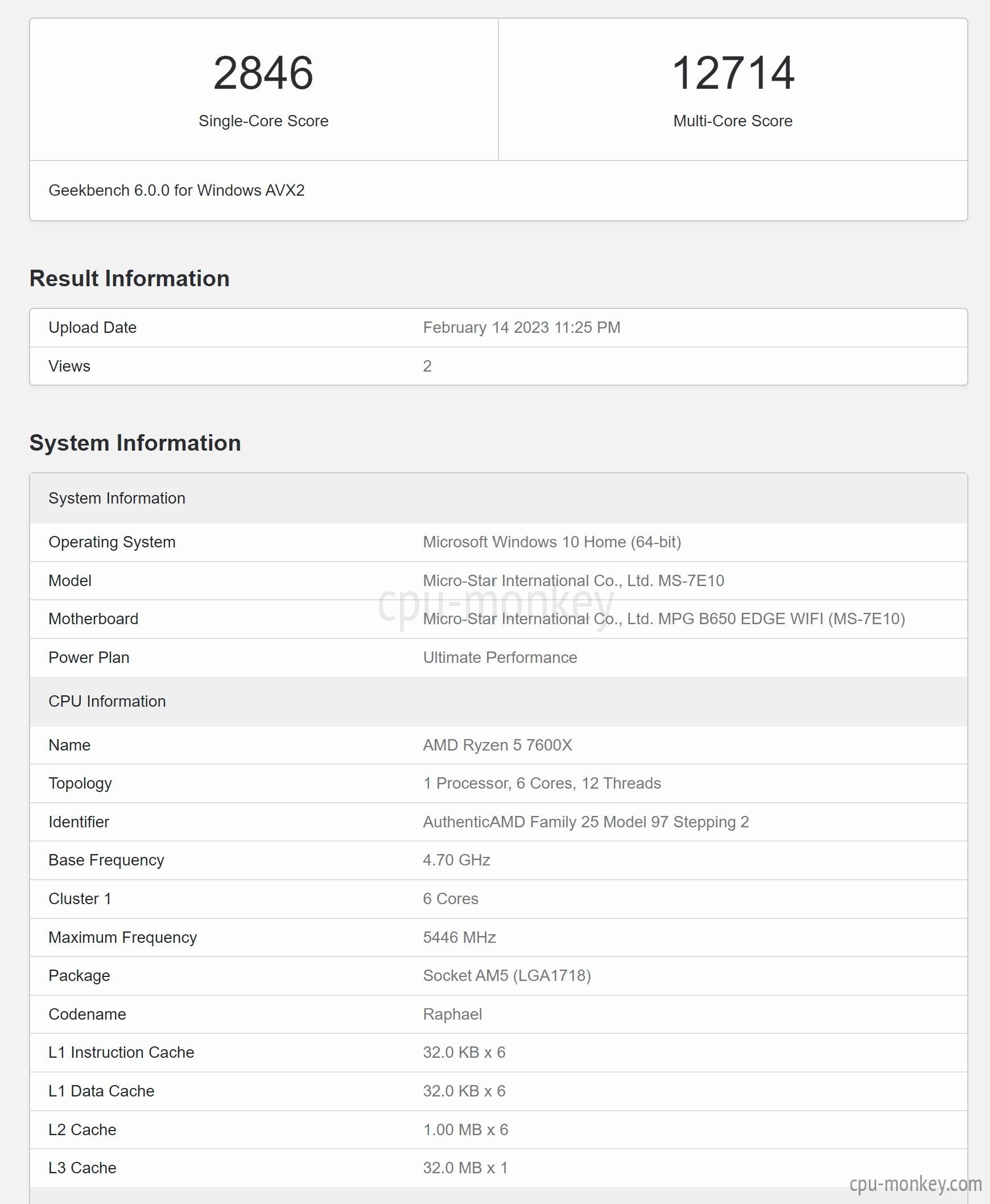
Task: Select the AMD Ryzen 5 7600X value
Action: tap(497, 745)
